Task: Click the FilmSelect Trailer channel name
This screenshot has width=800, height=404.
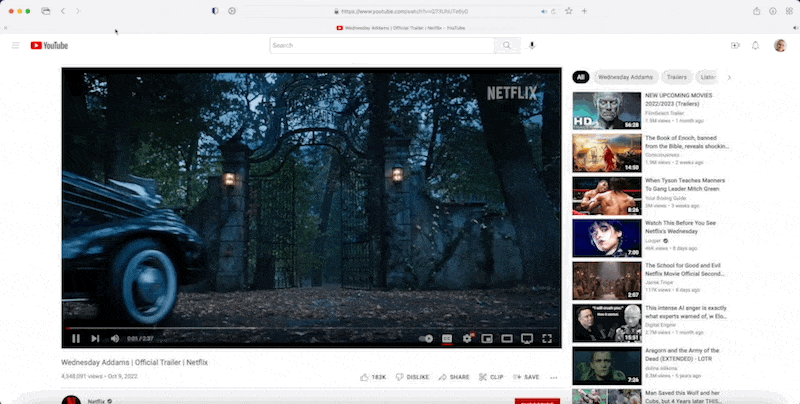Action: [665, 113]
